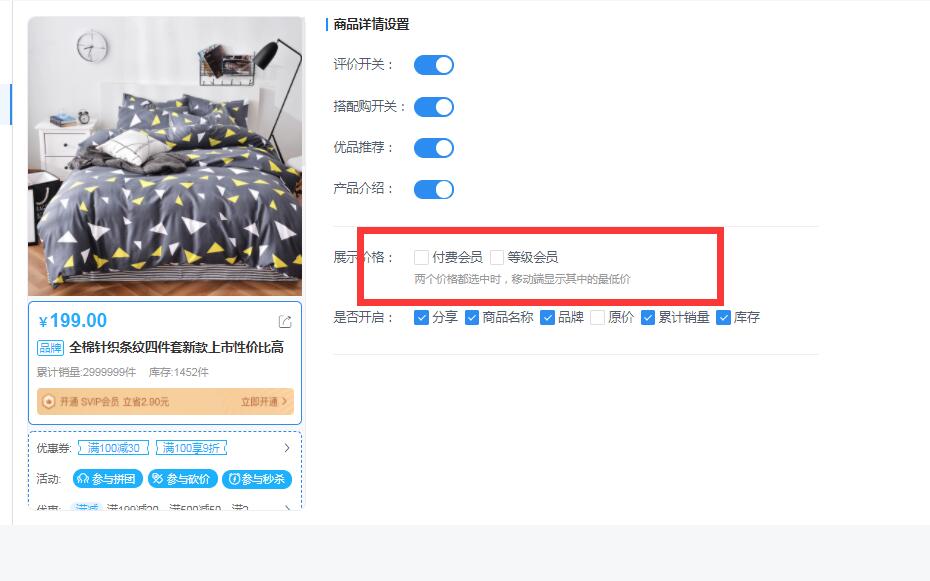Click the 参与秒杀 activity badge
The image size is (930, 581).
point(257,478)
